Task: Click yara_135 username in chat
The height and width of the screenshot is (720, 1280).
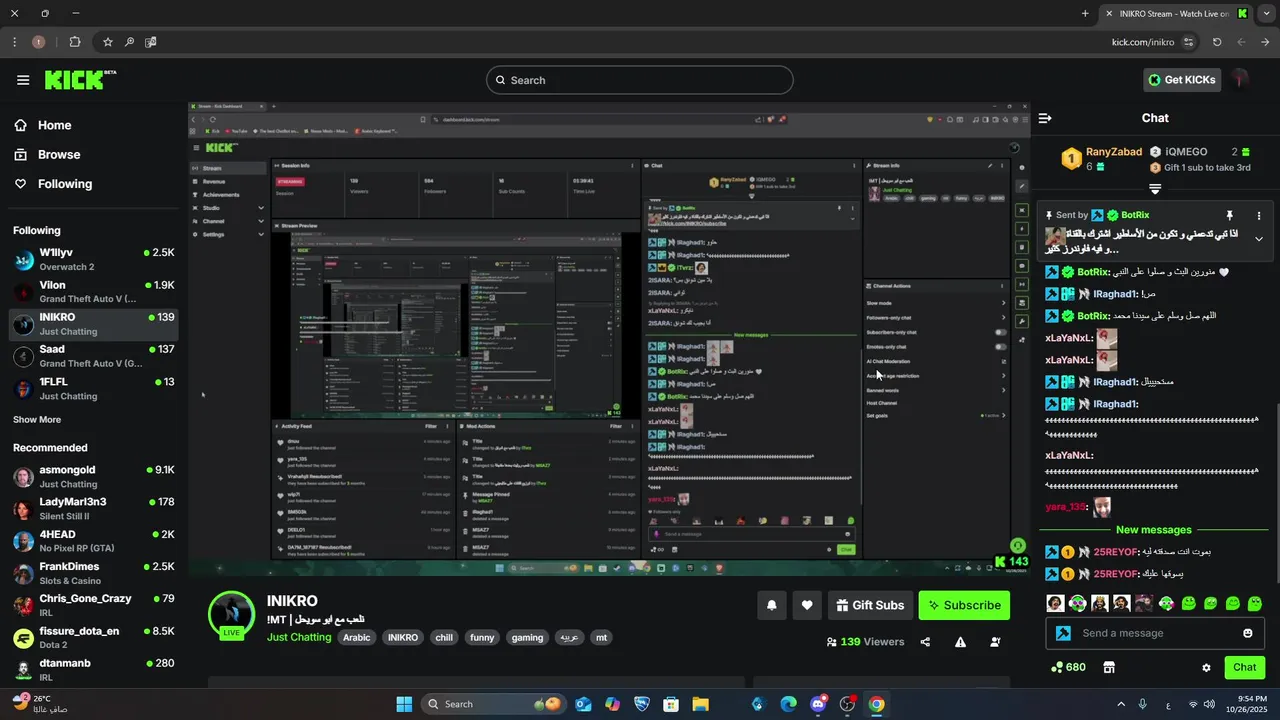Action: [1066, 507]
